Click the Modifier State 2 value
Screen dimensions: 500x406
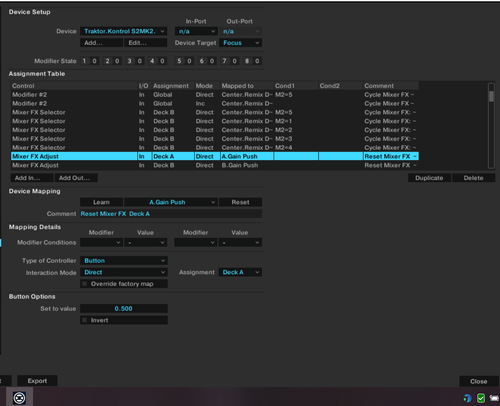[x=117, y=61]
